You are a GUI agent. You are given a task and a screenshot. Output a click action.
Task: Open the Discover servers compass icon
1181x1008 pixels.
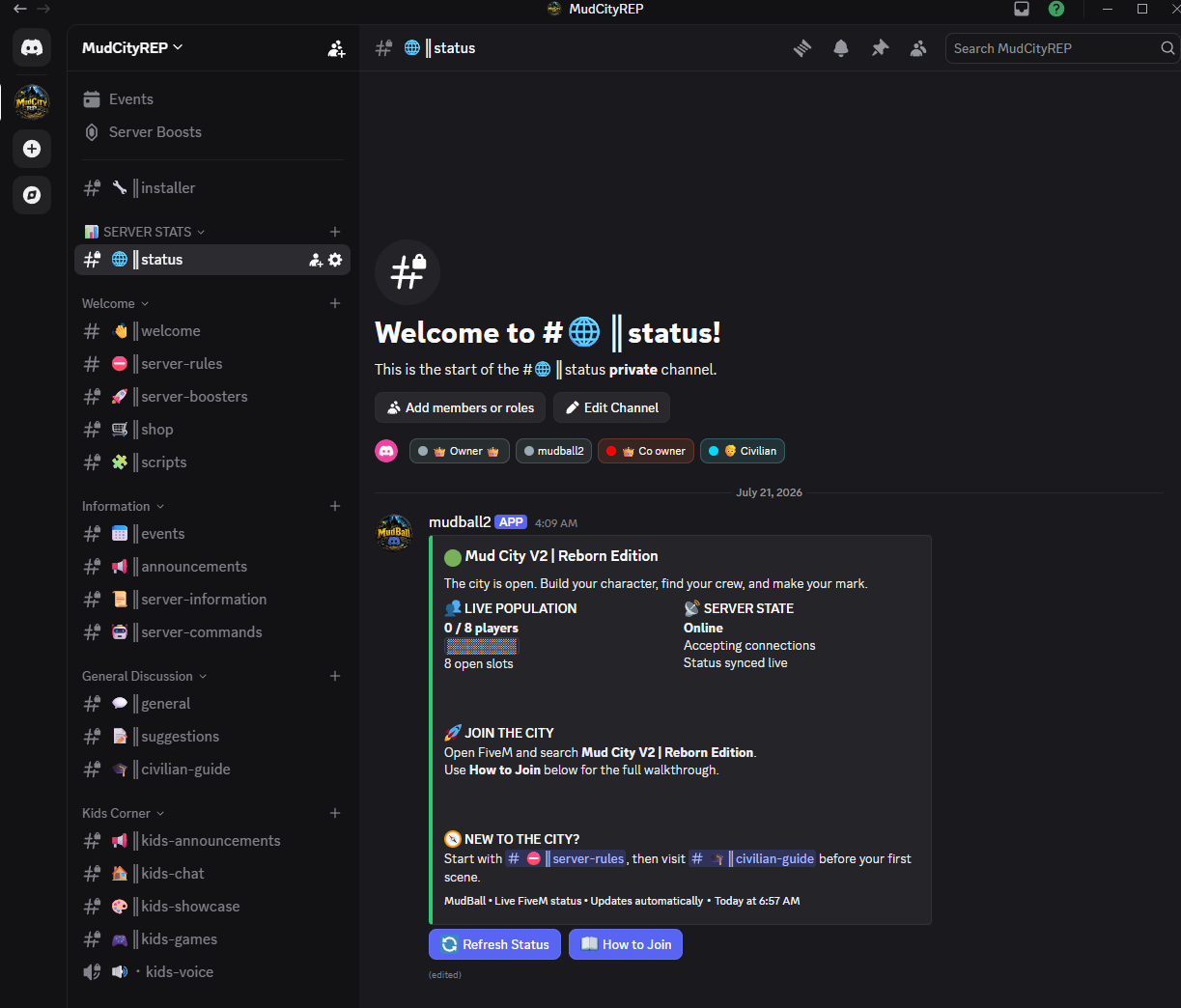point(32,195)
